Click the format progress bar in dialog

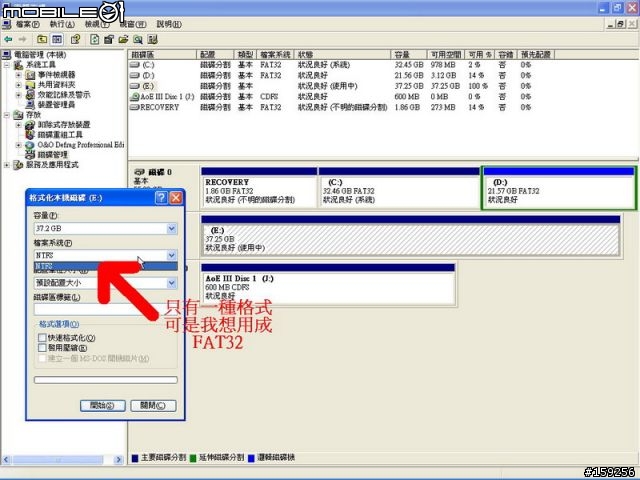[106, 380]
